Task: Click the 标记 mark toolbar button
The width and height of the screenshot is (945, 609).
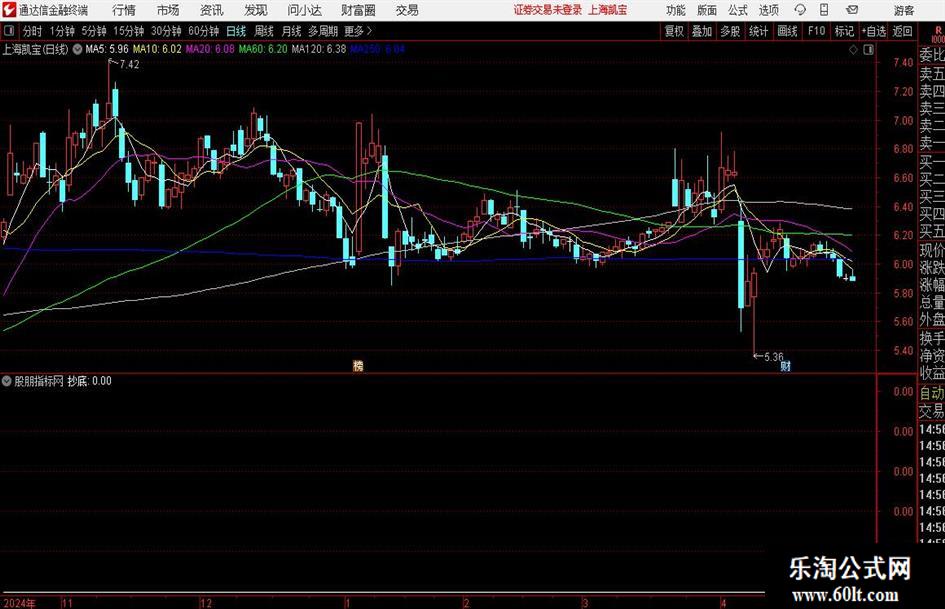Action: click(844, 31)
